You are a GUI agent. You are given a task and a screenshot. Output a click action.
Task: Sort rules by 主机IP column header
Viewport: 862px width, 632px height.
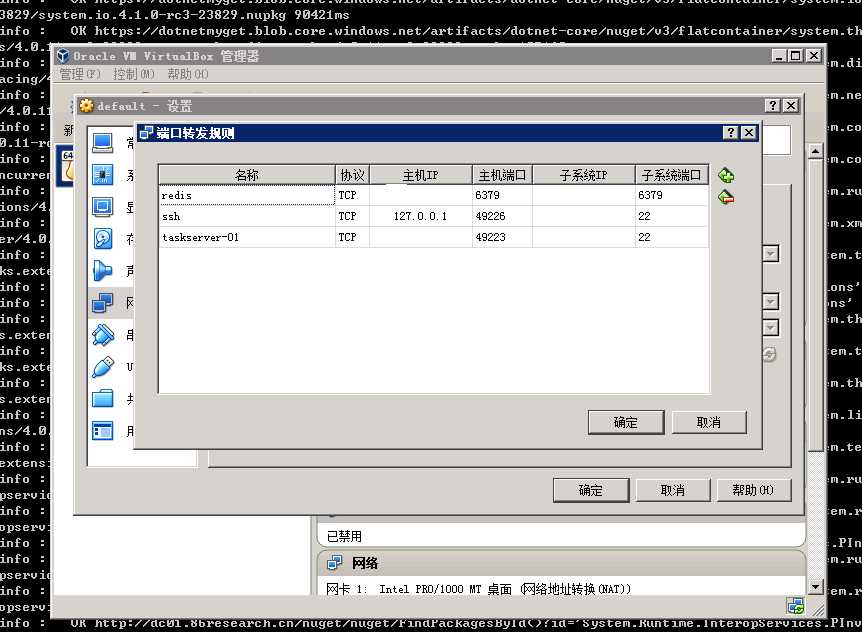pos(421,175)
